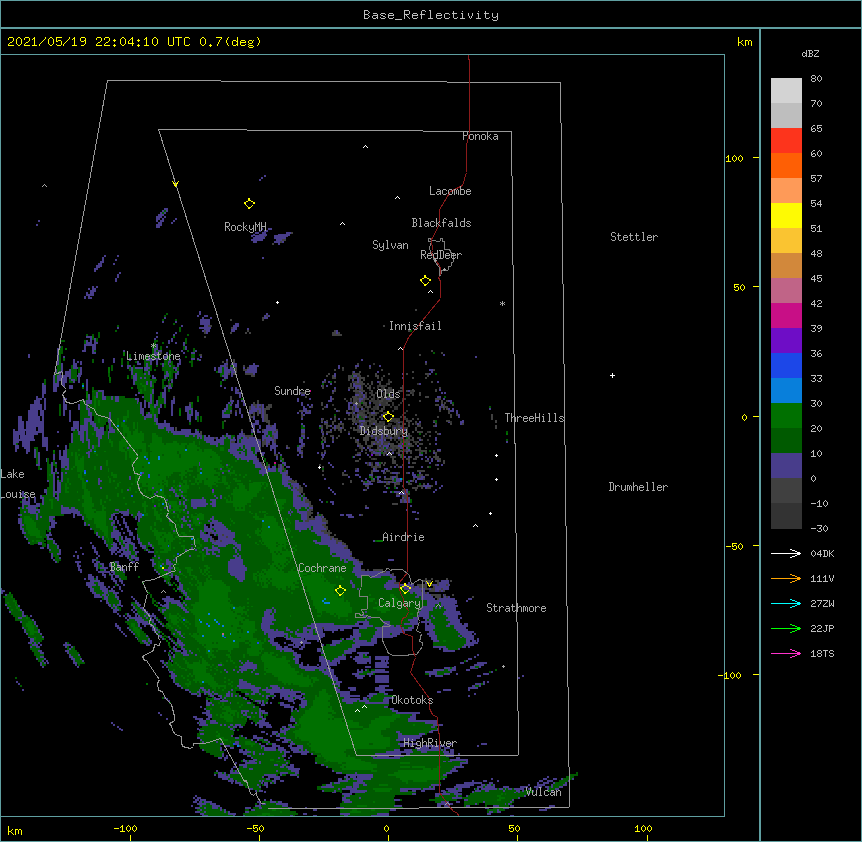
Task: Click the Calgary city label
Action: (x=399, y=603)
